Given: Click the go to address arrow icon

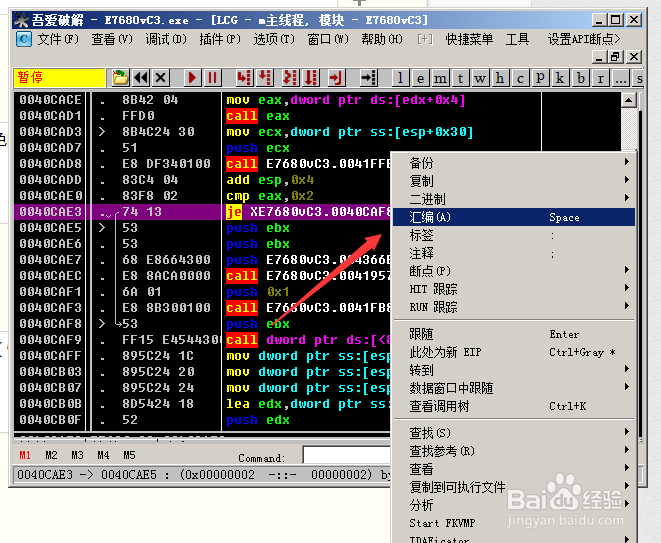Looking at the screenshot, I should coord(369,78).
